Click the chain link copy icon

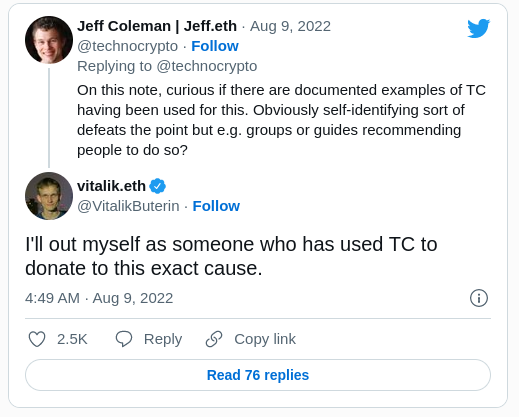coord(214,339)
